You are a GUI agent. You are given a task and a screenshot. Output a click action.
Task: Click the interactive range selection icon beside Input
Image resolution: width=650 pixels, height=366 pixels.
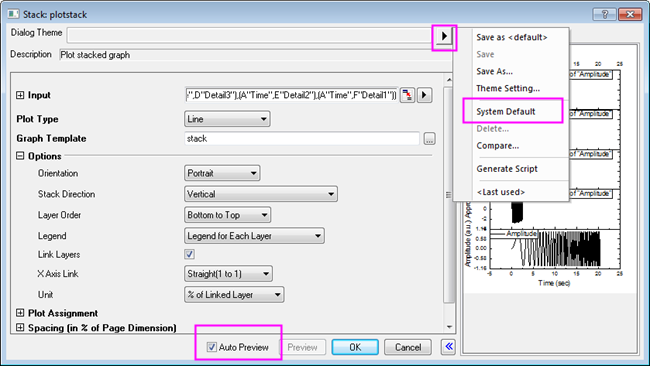click(x=407, y=95)
